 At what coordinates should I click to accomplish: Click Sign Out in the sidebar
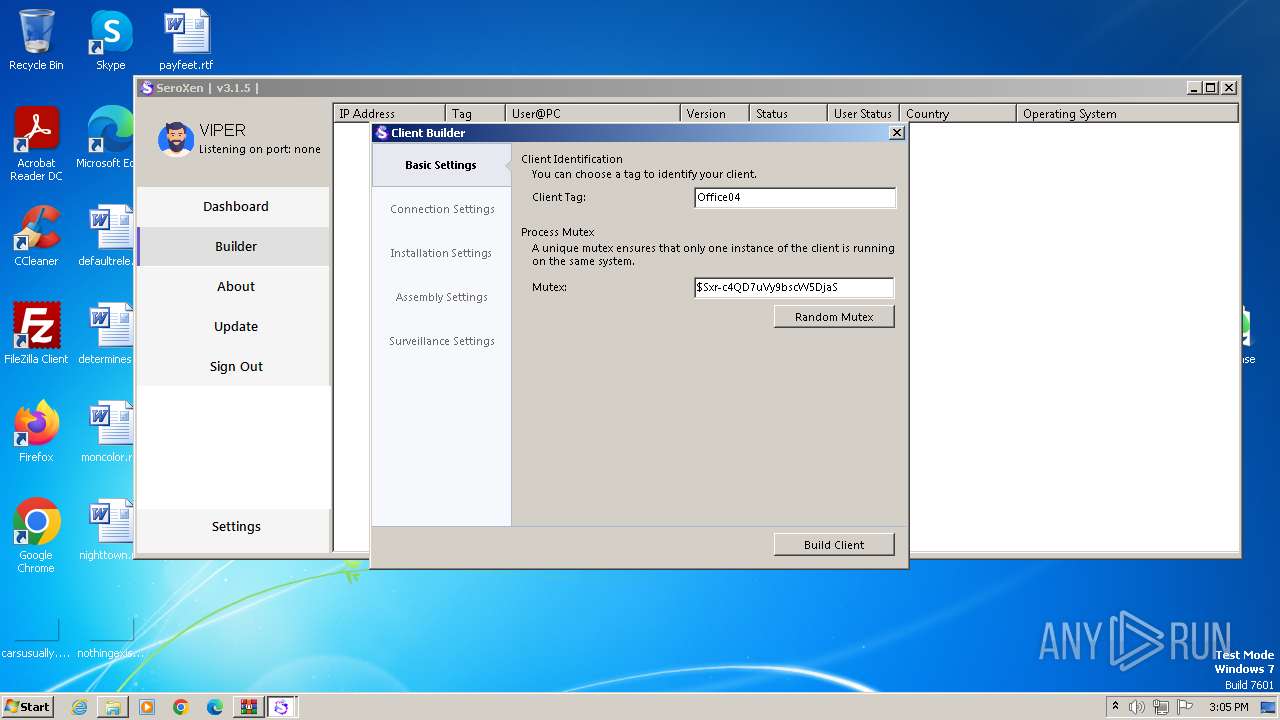pos(235,367)
